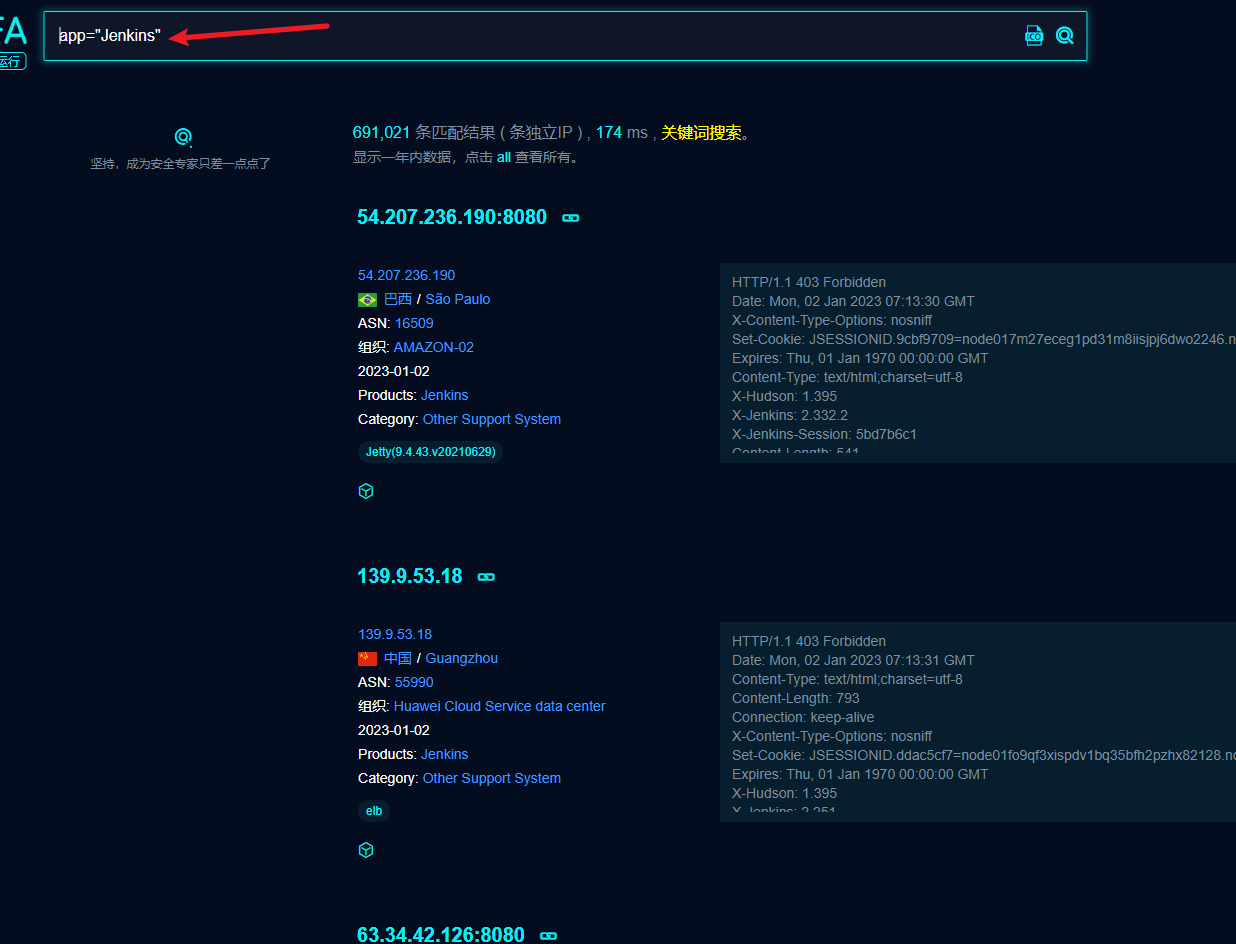Click ASN 16509 link
The width and height of the screenshot is (1236, 944).
coord(414,323)
